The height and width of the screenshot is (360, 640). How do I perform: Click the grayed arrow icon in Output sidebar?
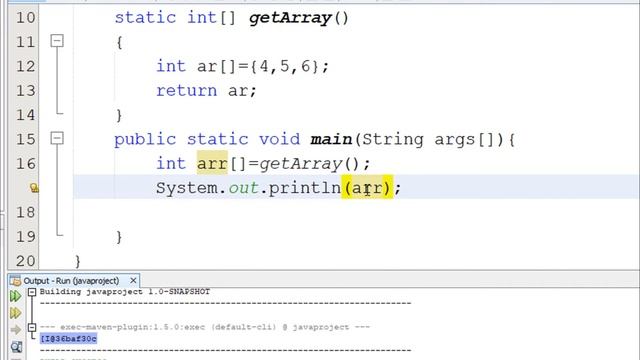16,330
